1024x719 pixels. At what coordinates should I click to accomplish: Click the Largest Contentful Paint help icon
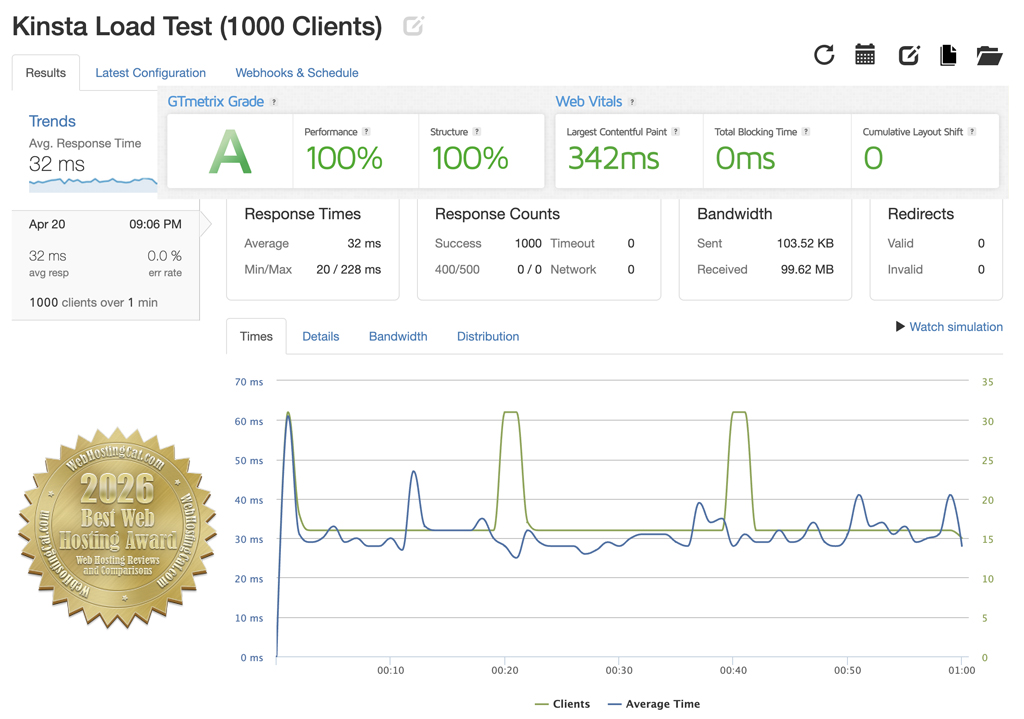(676, 131)
